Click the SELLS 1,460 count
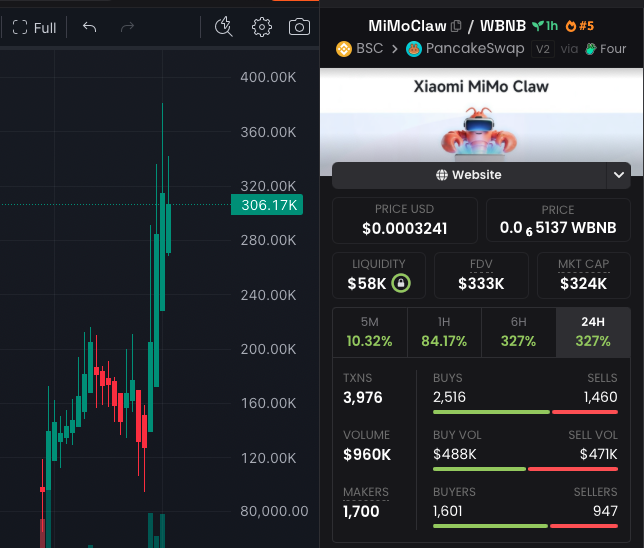 (x=600, y=397)
